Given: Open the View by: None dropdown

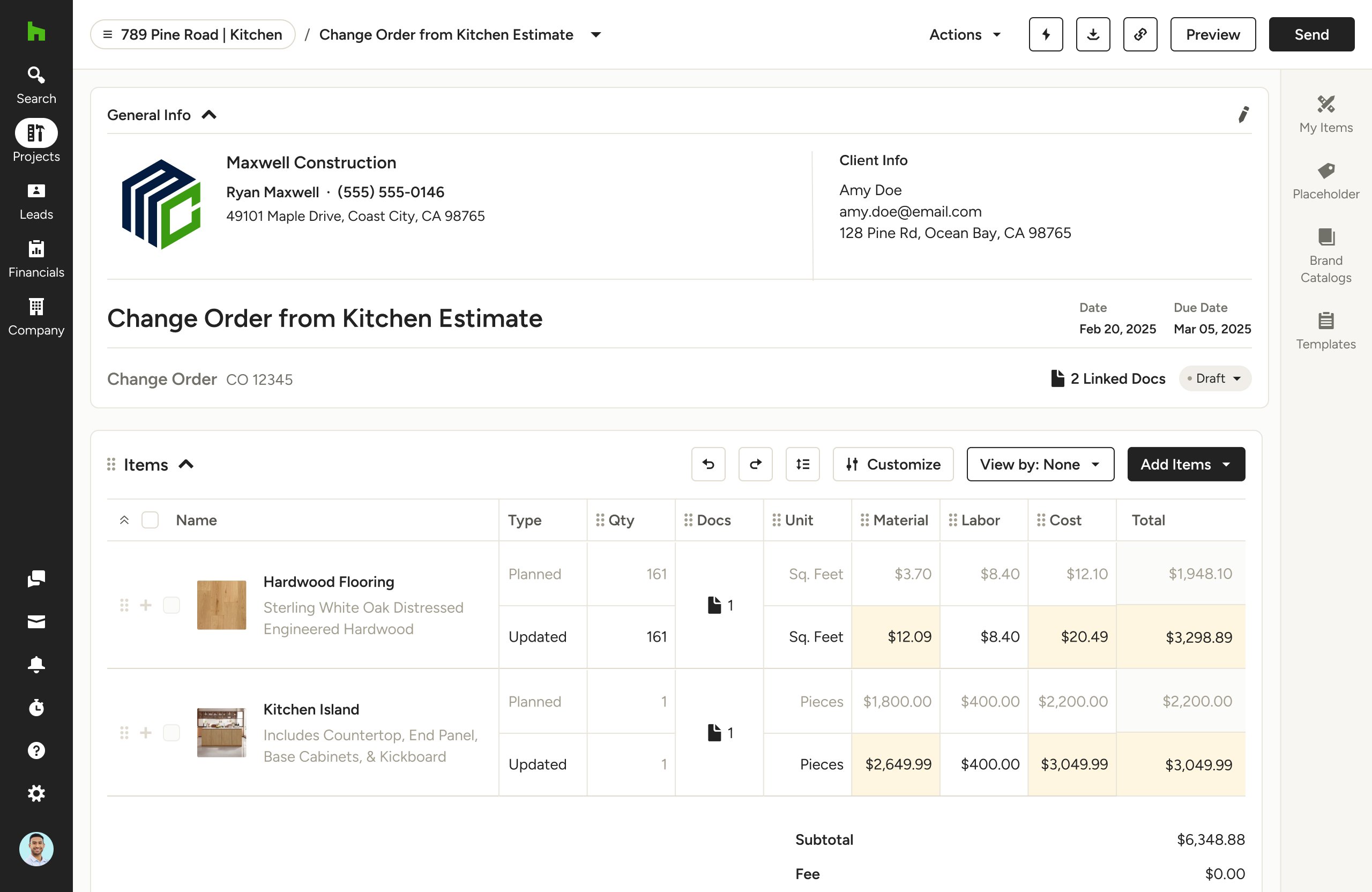Looking at the screenshot, I should (1040, 464).
